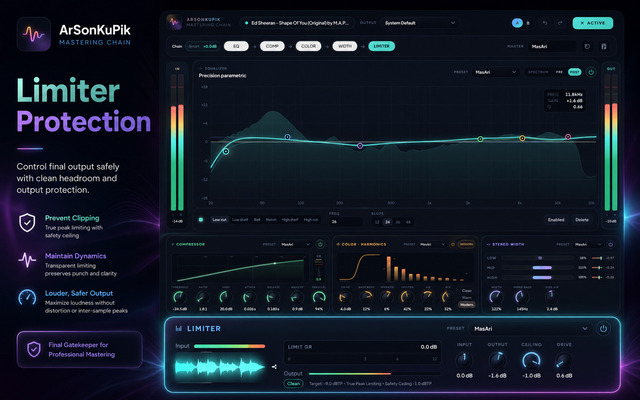Screen dimensions: 640x400
Task: Toggle the Color Harmonics power button
Action: pyautogui.click(x=452, y=244)
